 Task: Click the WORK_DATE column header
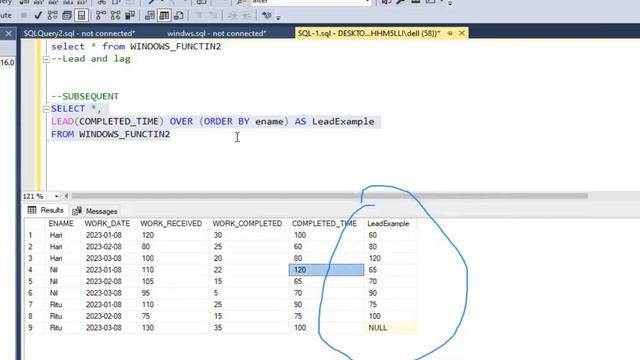click(x=107, y=224)
